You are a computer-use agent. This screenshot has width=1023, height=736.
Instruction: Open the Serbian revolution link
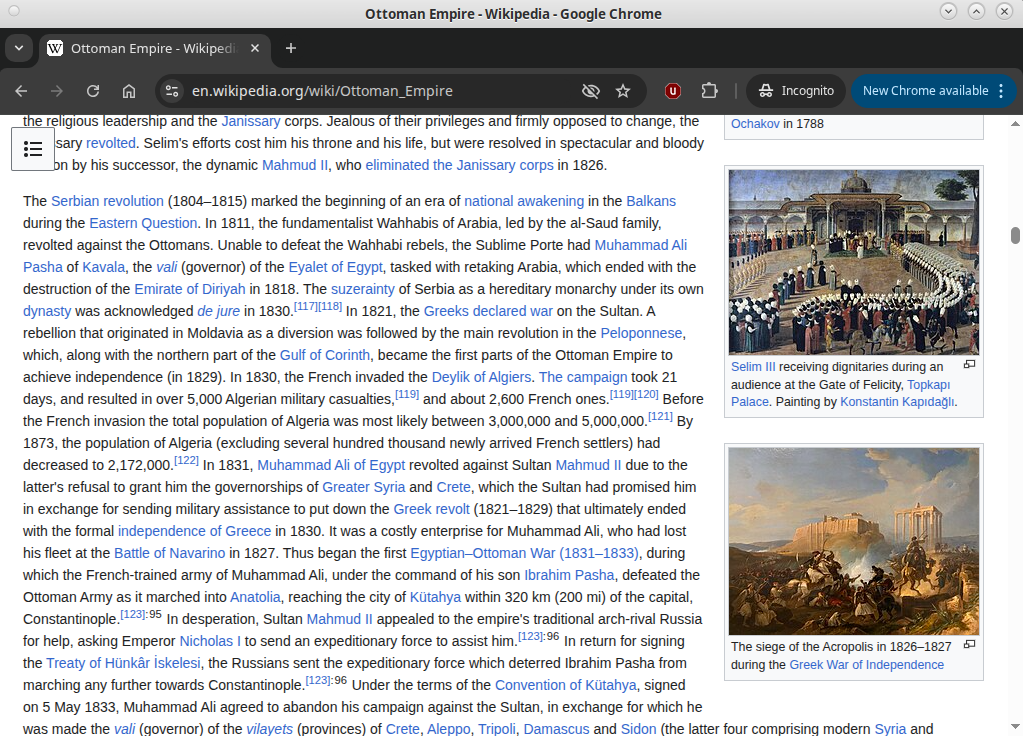point(107,201)
